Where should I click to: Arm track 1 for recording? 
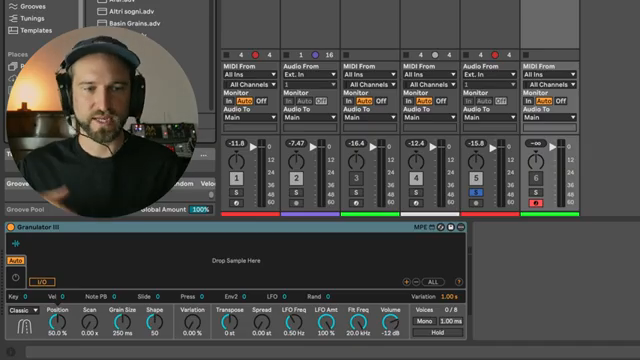point(236,203)
